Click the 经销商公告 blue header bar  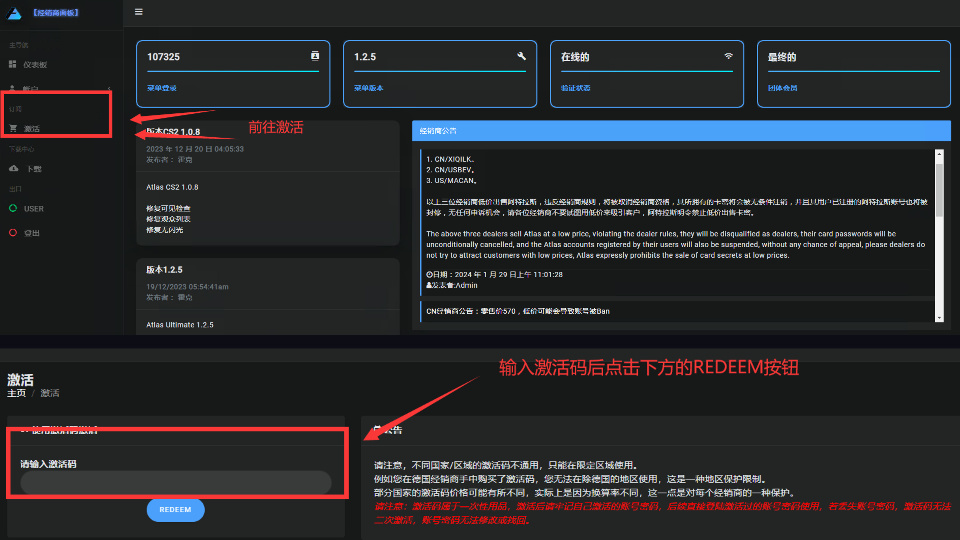[680, 130]
